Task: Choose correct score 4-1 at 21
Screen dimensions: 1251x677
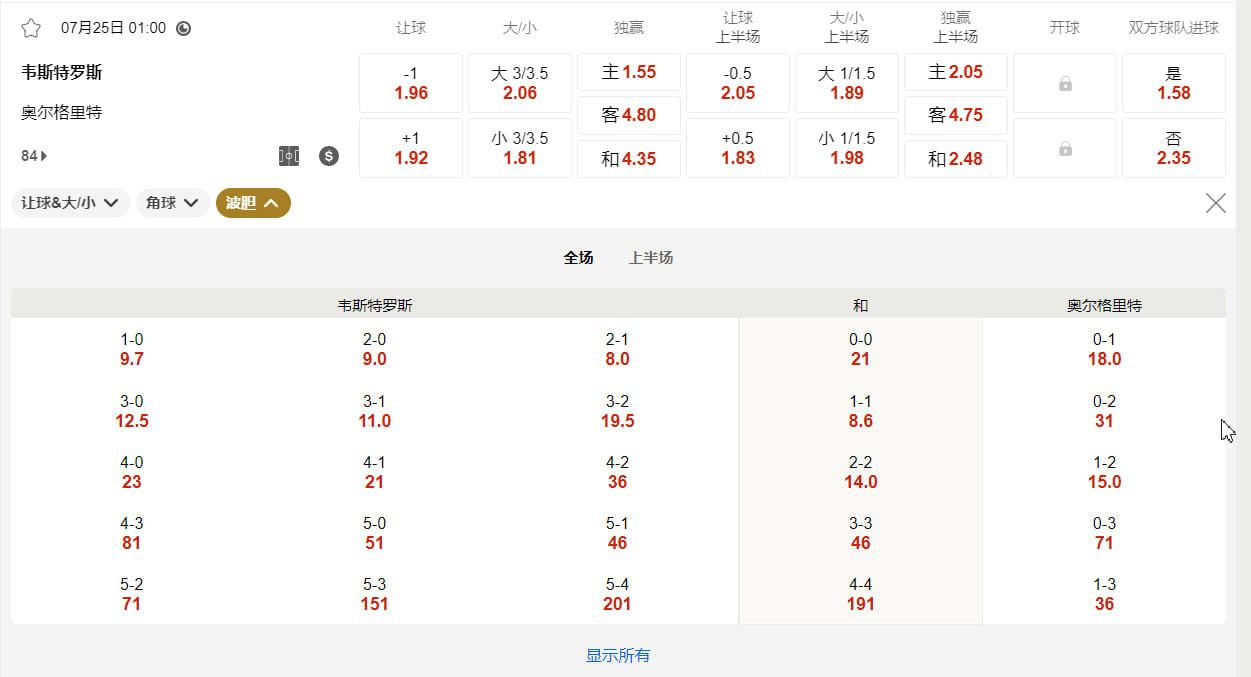Action: pos(375,472)
